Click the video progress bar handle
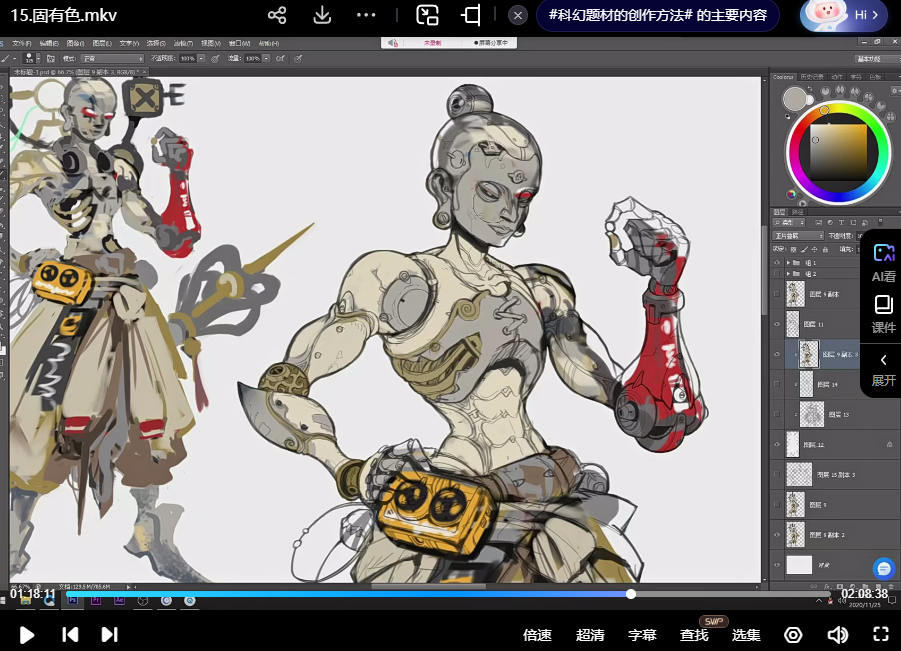Image resolution: width=901 pixels, height=651 pixels. (x=631, y=594)
